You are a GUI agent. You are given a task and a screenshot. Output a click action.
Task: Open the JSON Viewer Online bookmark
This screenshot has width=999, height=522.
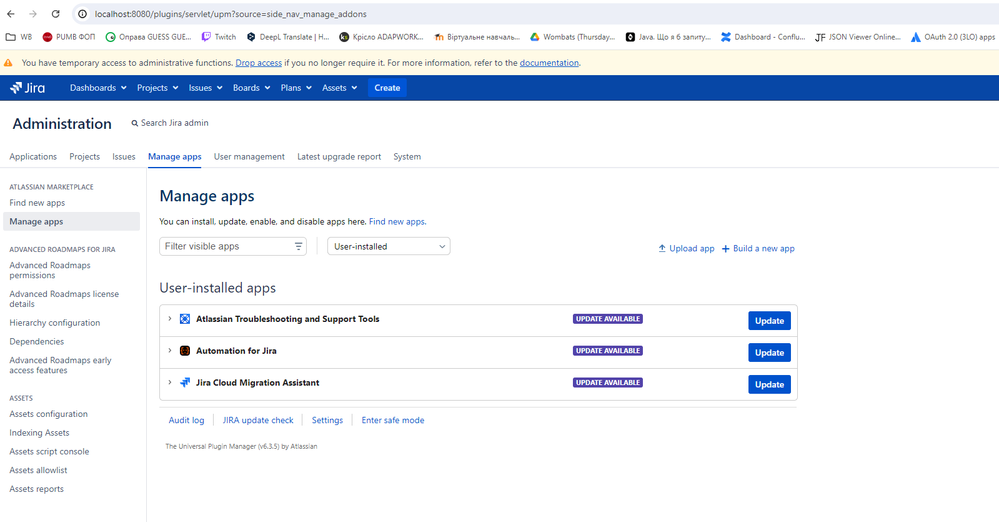(x=858, y=37)
